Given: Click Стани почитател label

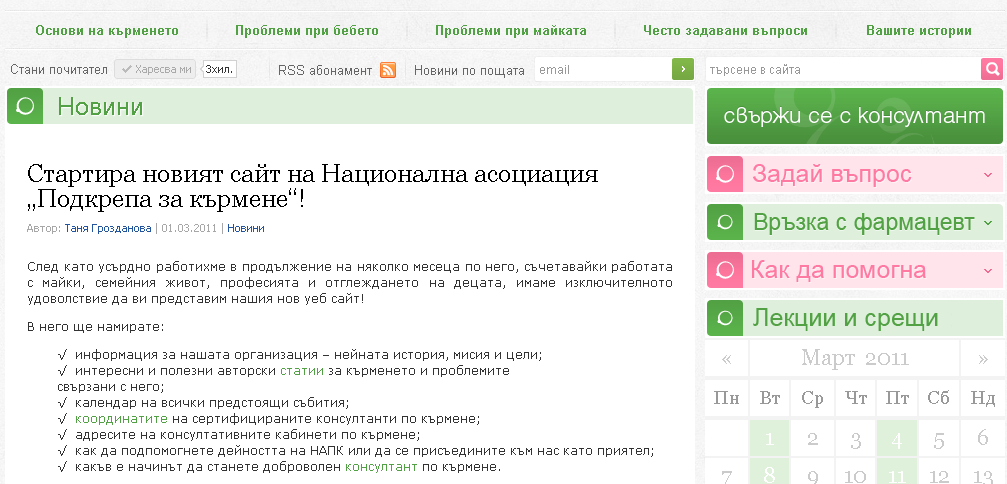Looking at the screenshot, I should 59,70.
